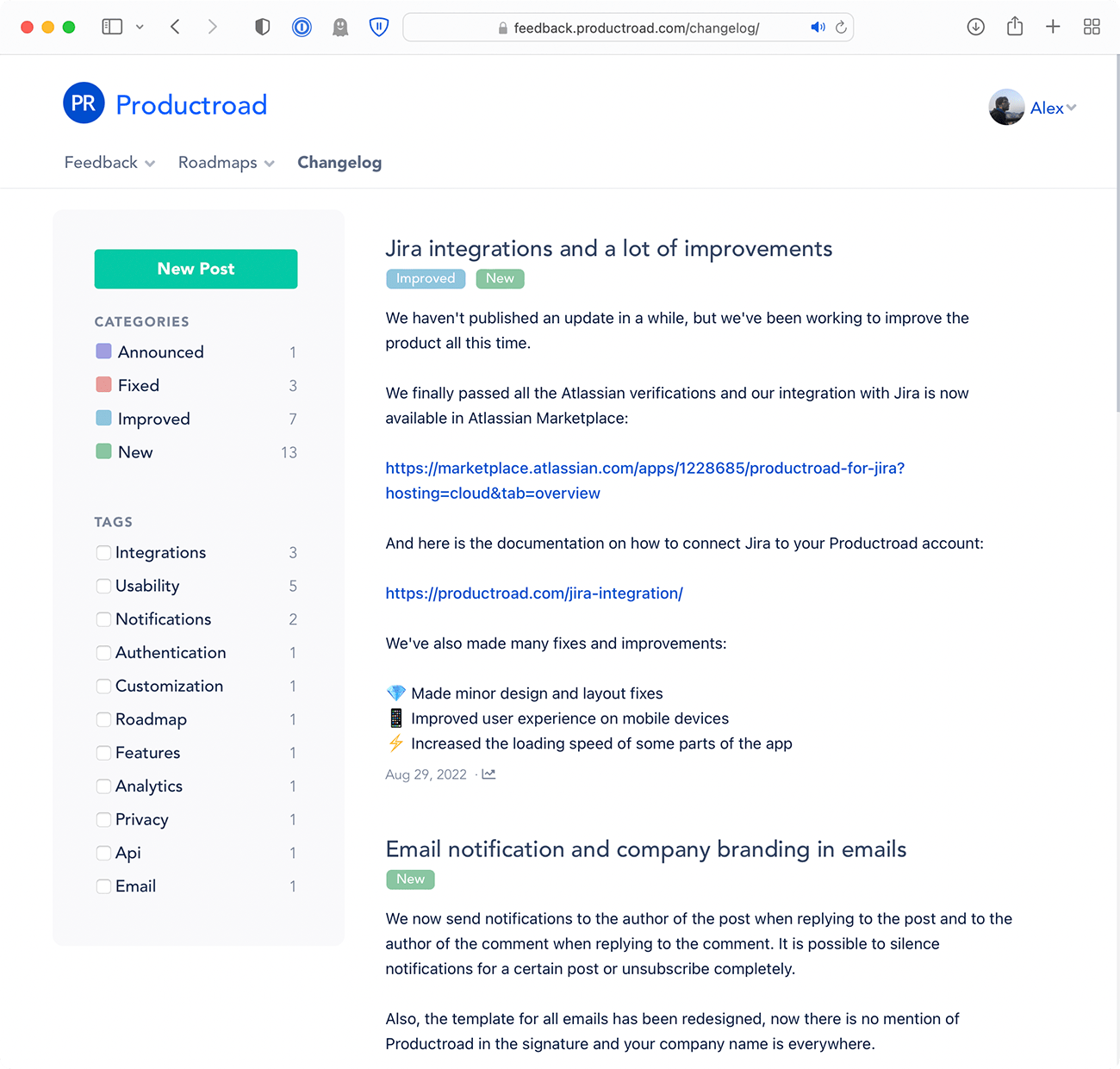
Task: Open the Alex account dropdown
Action: point(1054,108)
